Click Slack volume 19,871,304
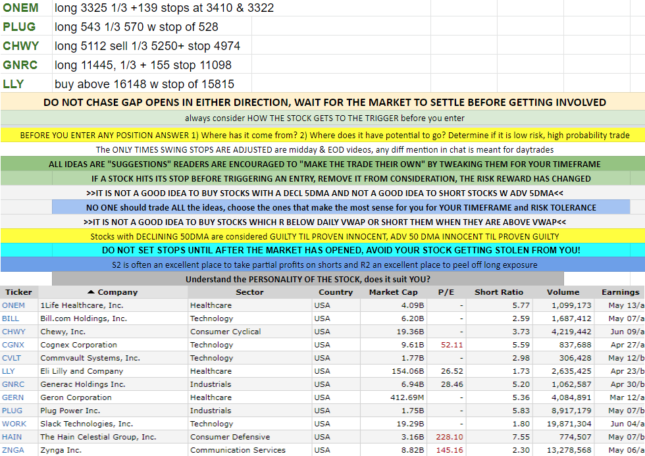The height and width of the screenshot is (456, 645). pyautogui.click(x=567, y=424)
